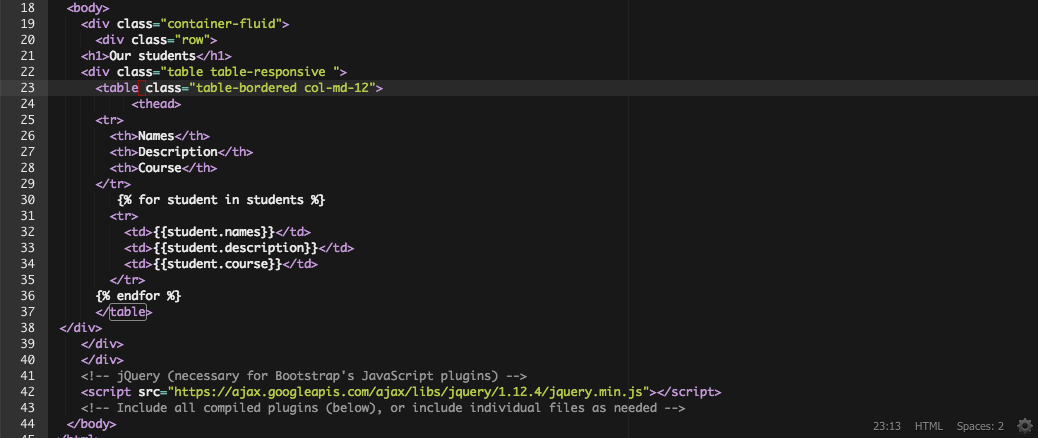Click line number 23 in the gutter
The height and width of the screenshot is (438, 1038).
coord(28,88)
